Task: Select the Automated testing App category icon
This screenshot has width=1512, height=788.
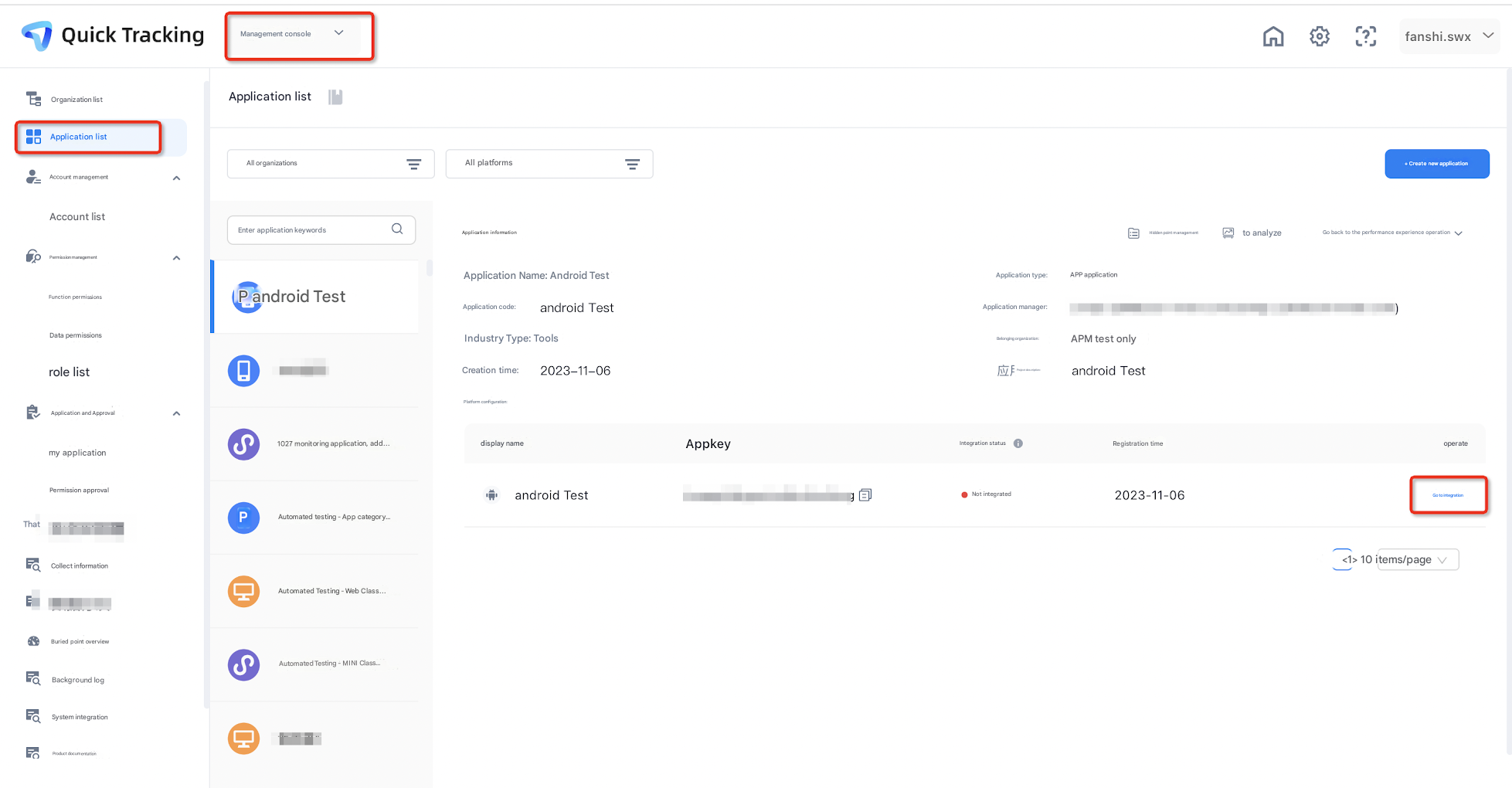Action: [243, 518]
